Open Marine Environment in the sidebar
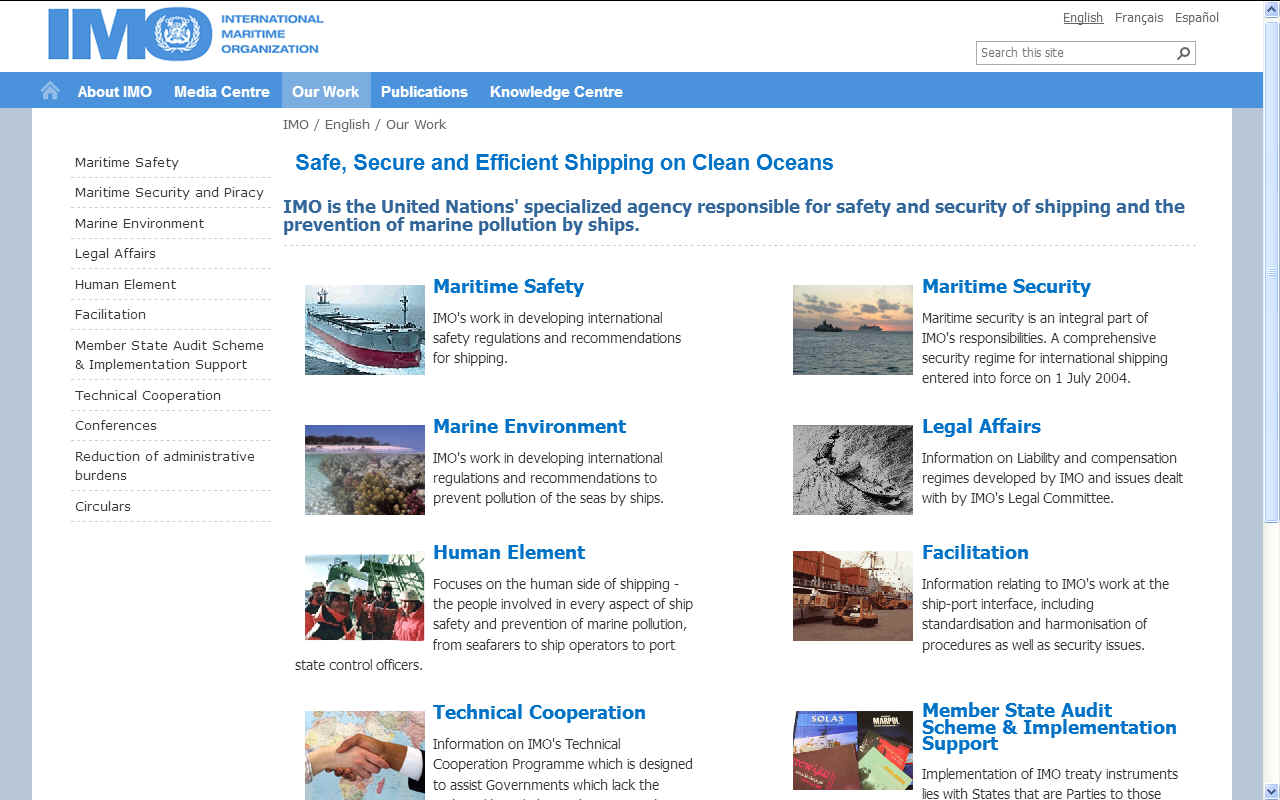 tap(139, 224)
